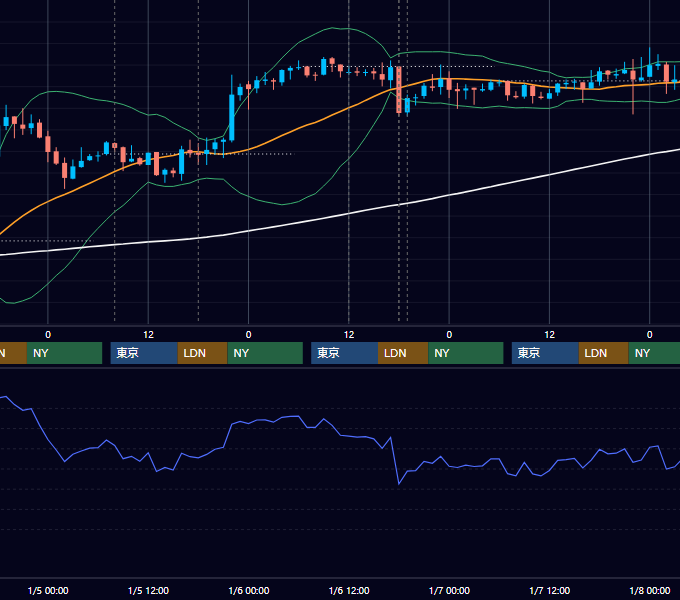680x600 pixels.
Task: Click the 1/8 00:00 time axis label
Action: tap(650, 590)
